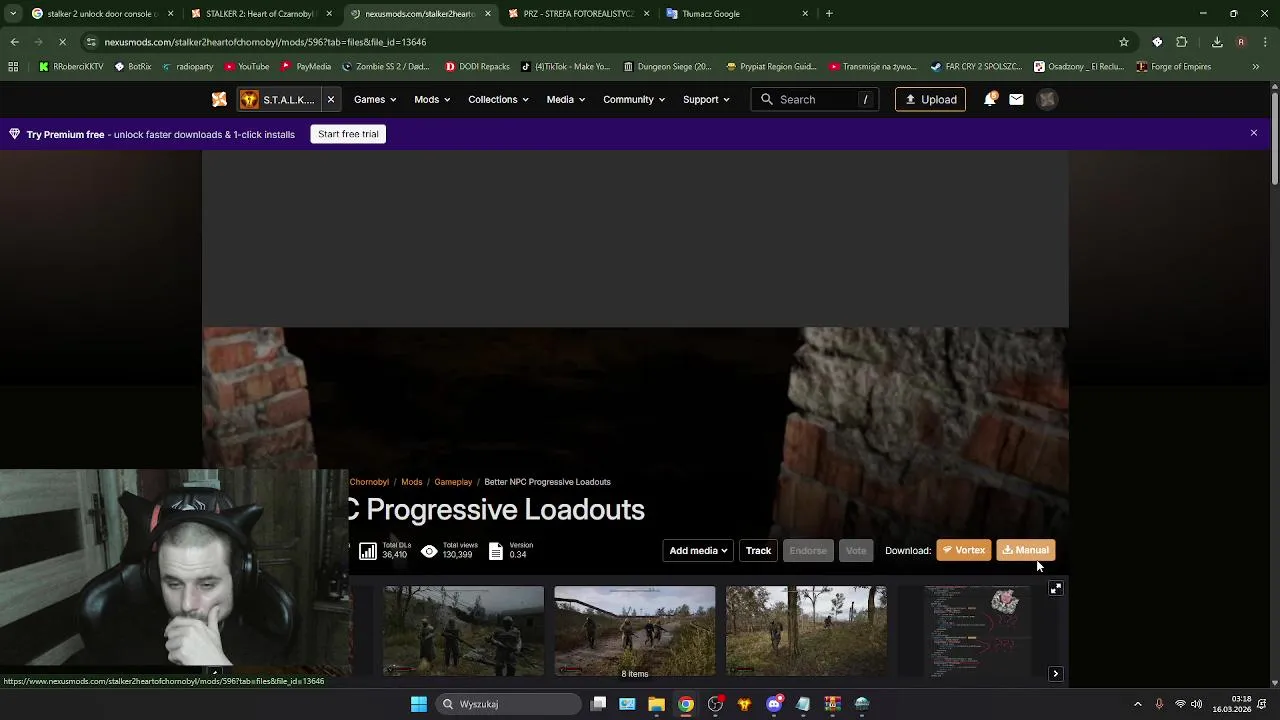The width and height of the screenshot is (1280, 720).
Task: Open the user profile avatar menu
Action: click(1047, 99)
